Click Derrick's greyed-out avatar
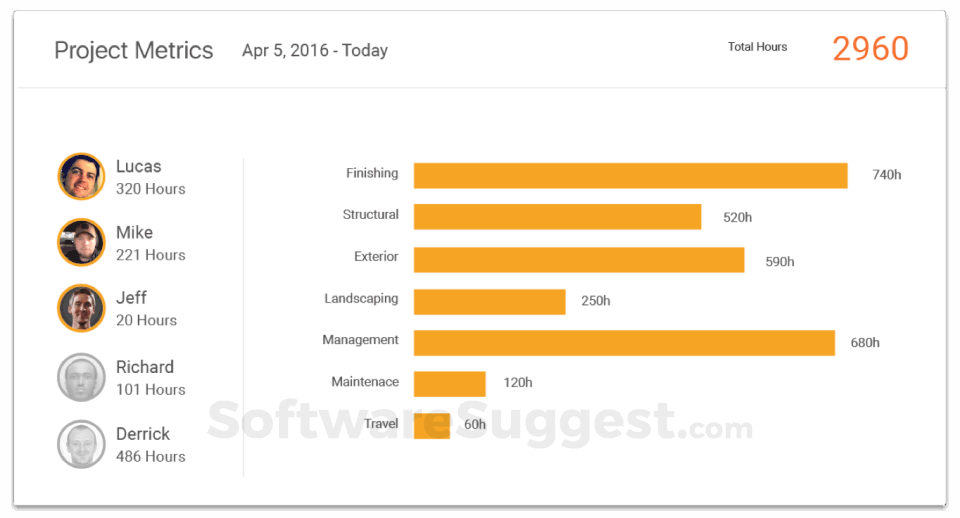The width and height of the screenshot is (960, 518). coord(81,444)
